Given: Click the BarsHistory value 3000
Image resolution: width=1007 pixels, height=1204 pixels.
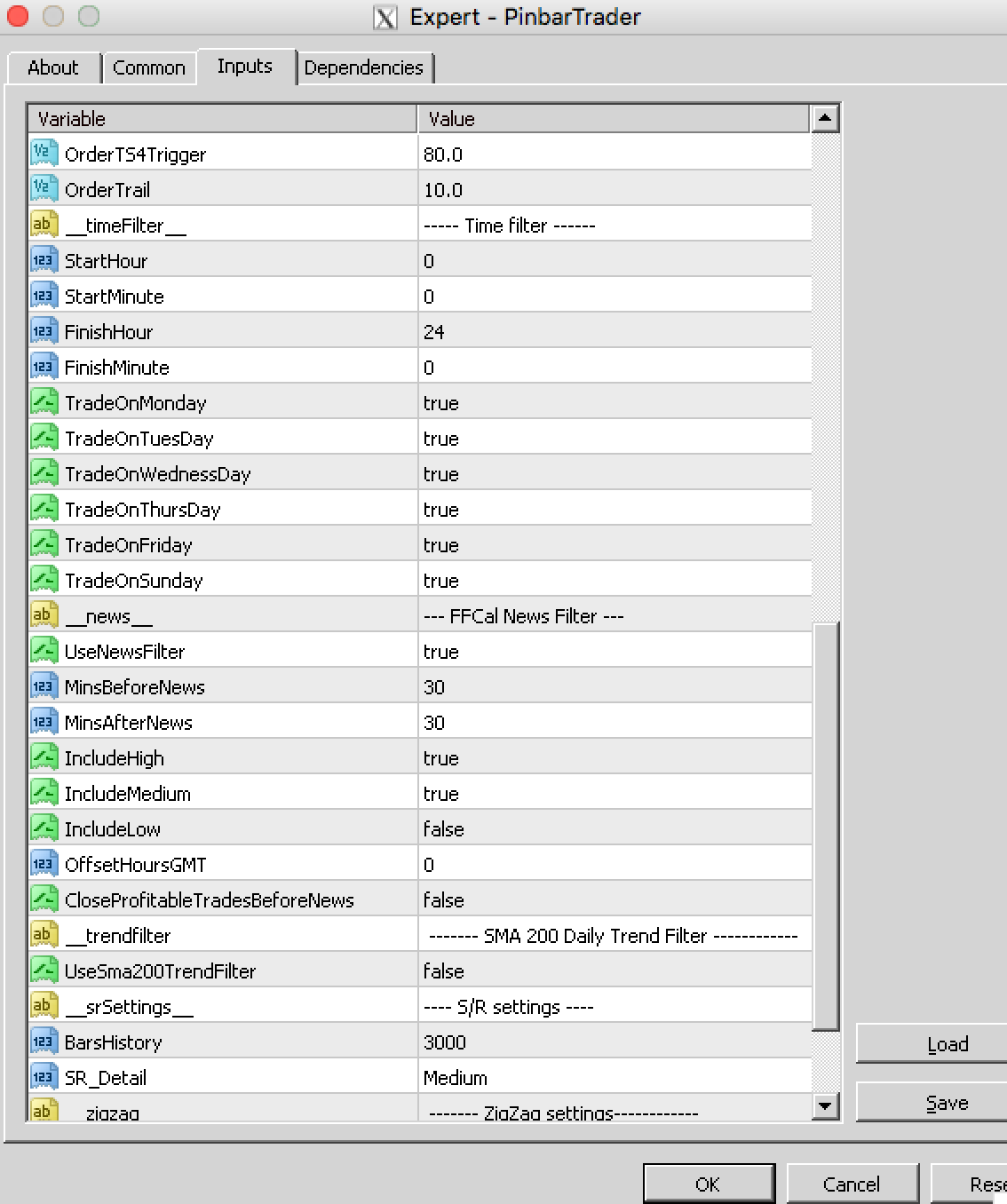Looking at the screenshot, I should [x=445, y=1042].
